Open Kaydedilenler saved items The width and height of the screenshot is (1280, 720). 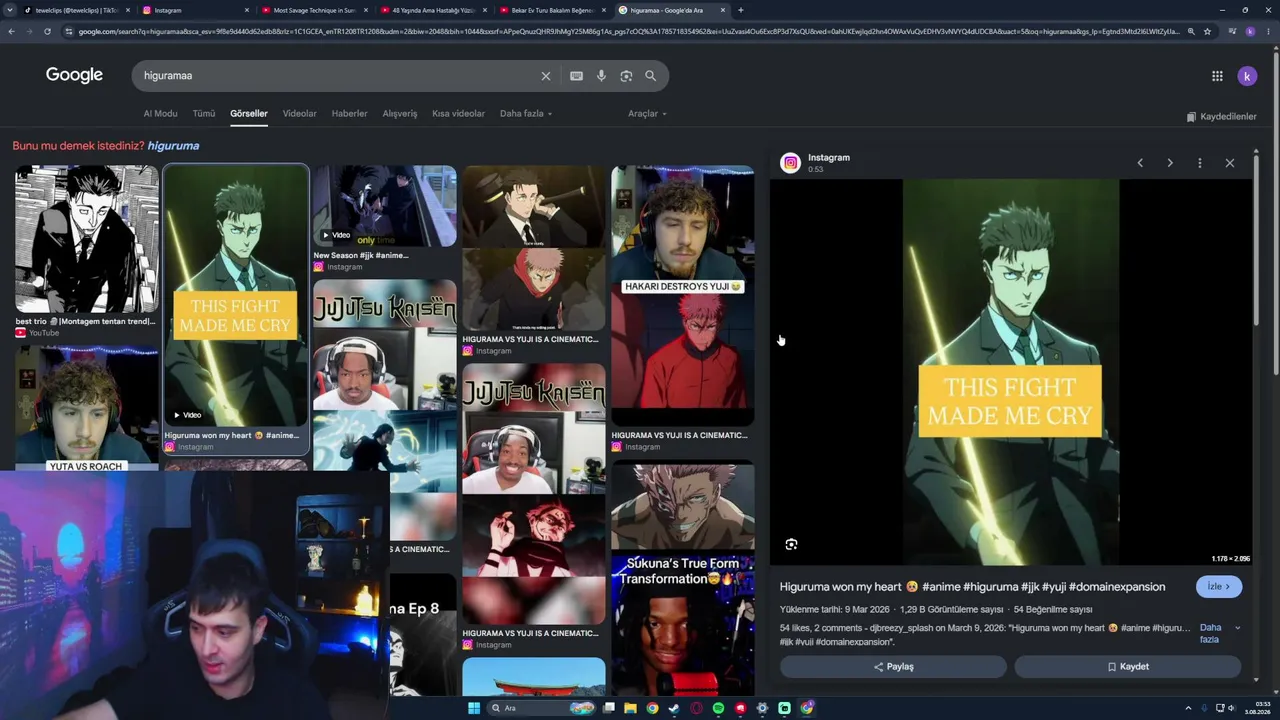click(1221, 117)
